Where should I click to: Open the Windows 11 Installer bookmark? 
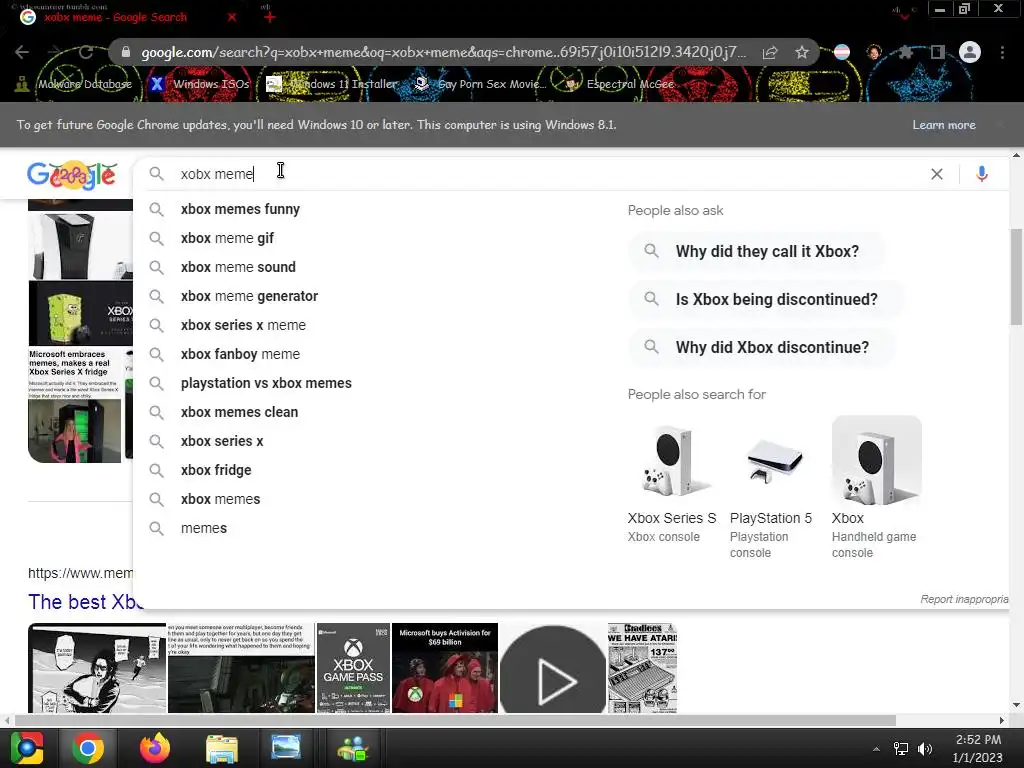click(332, 84)
